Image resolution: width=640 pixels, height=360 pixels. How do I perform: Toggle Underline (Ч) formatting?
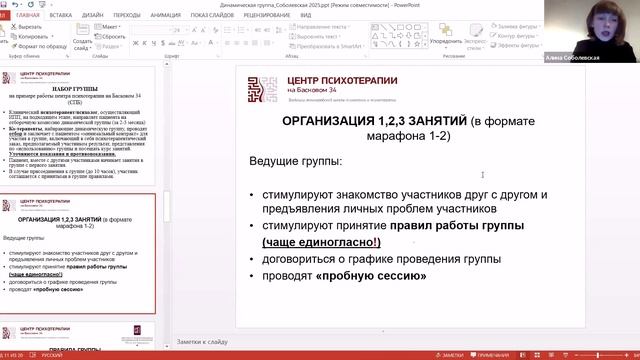click(154, 43)
